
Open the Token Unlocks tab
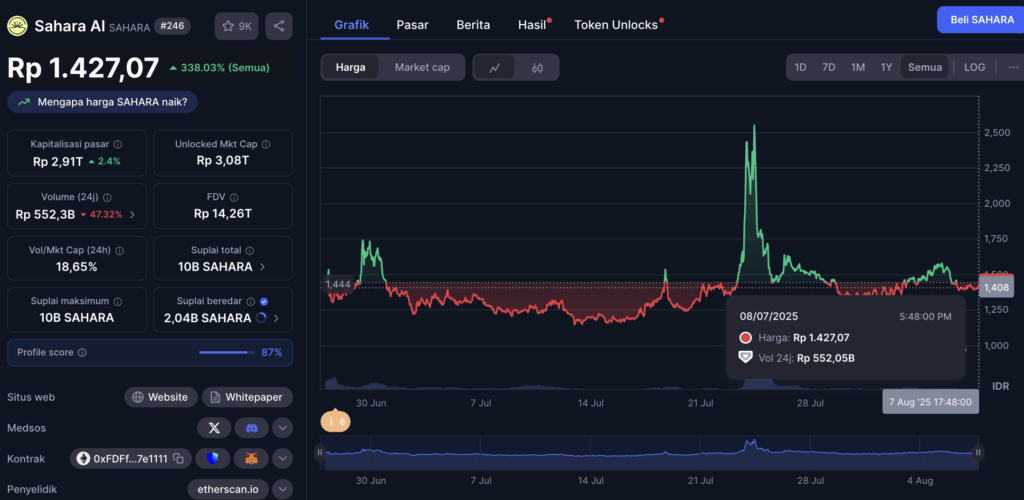pos(617,25)
